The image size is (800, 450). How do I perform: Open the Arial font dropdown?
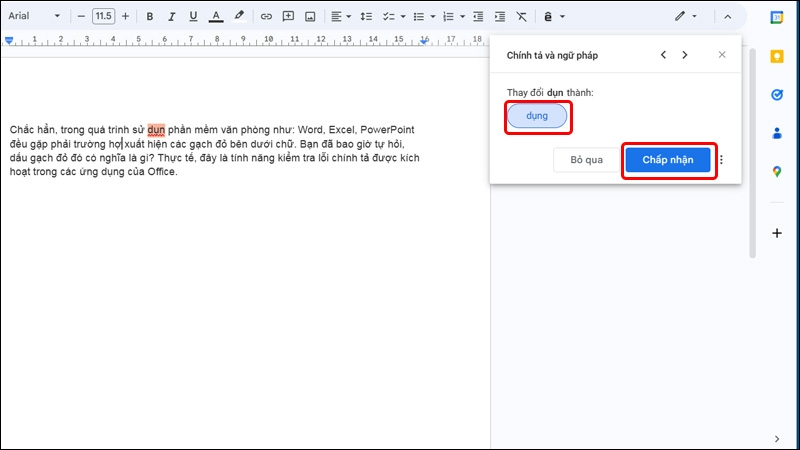point(34,16)
